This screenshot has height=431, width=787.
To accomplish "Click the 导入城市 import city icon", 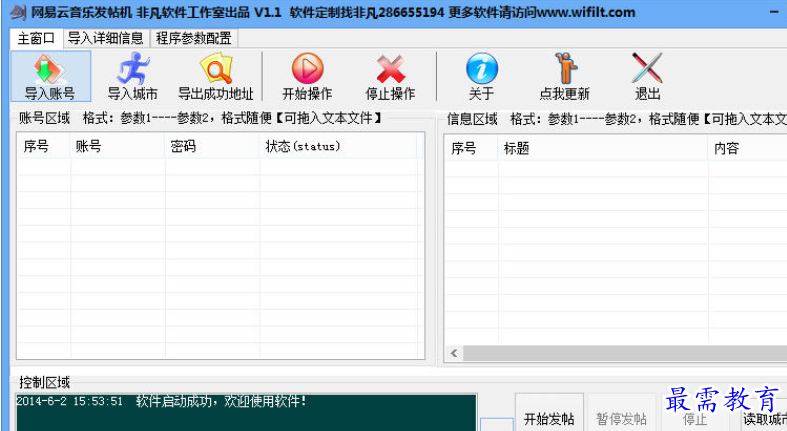I will point(133,76).
